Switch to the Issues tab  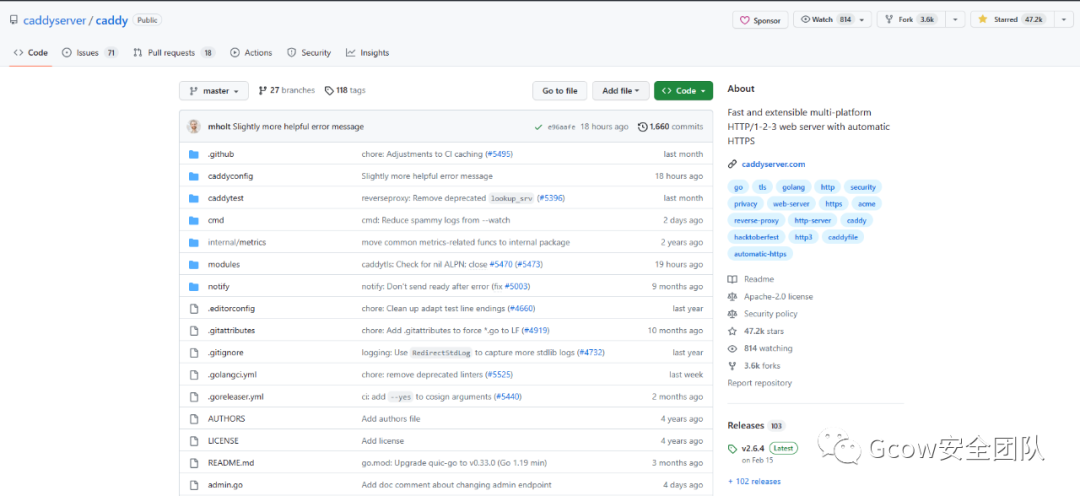click(90, 53)
